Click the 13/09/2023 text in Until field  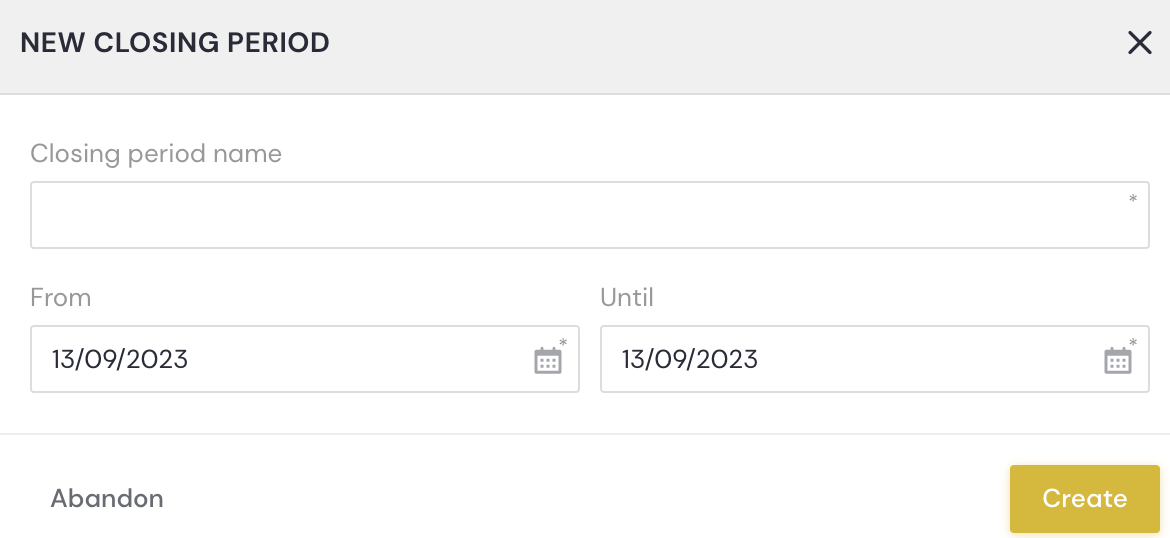click(x=689, y=360)
